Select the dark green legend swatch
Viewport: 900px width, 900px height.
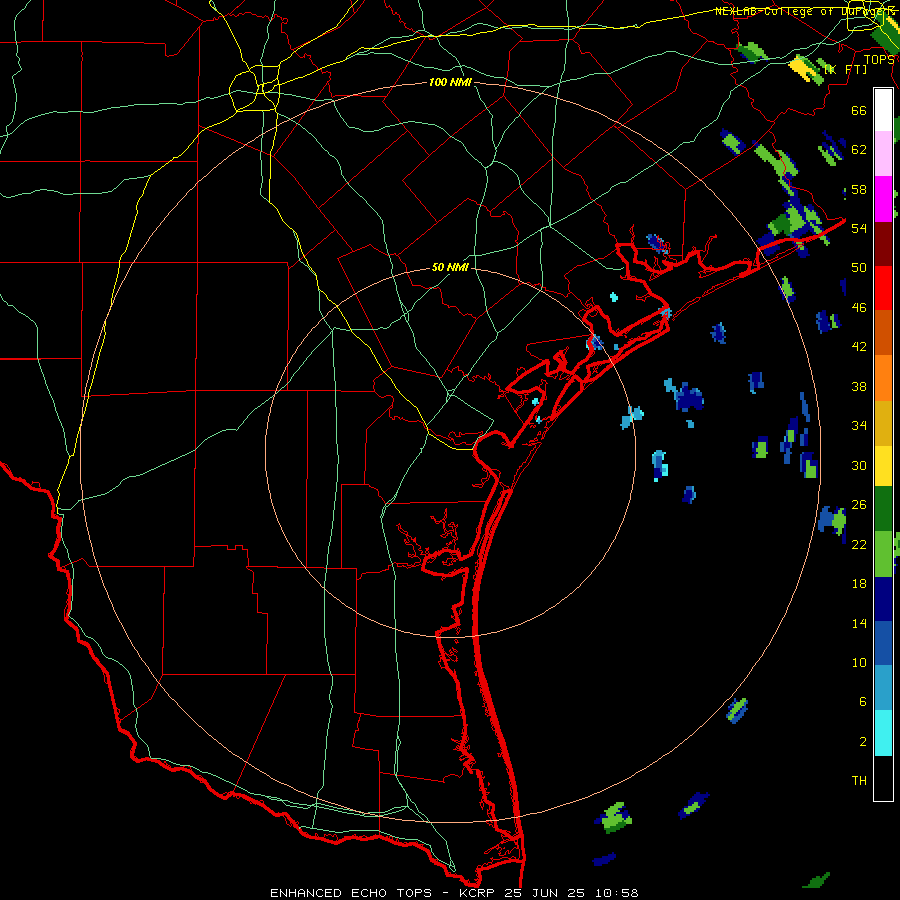(x=883, y=509)
